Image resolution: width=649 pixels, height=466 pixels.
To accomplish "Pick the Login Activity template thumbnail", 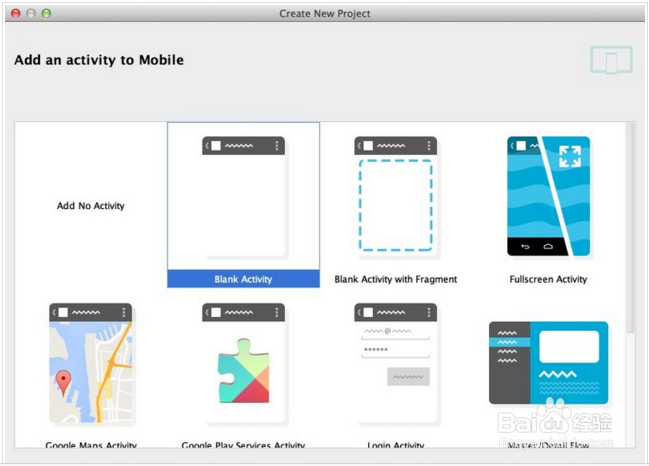I will [x=396, y=364].
